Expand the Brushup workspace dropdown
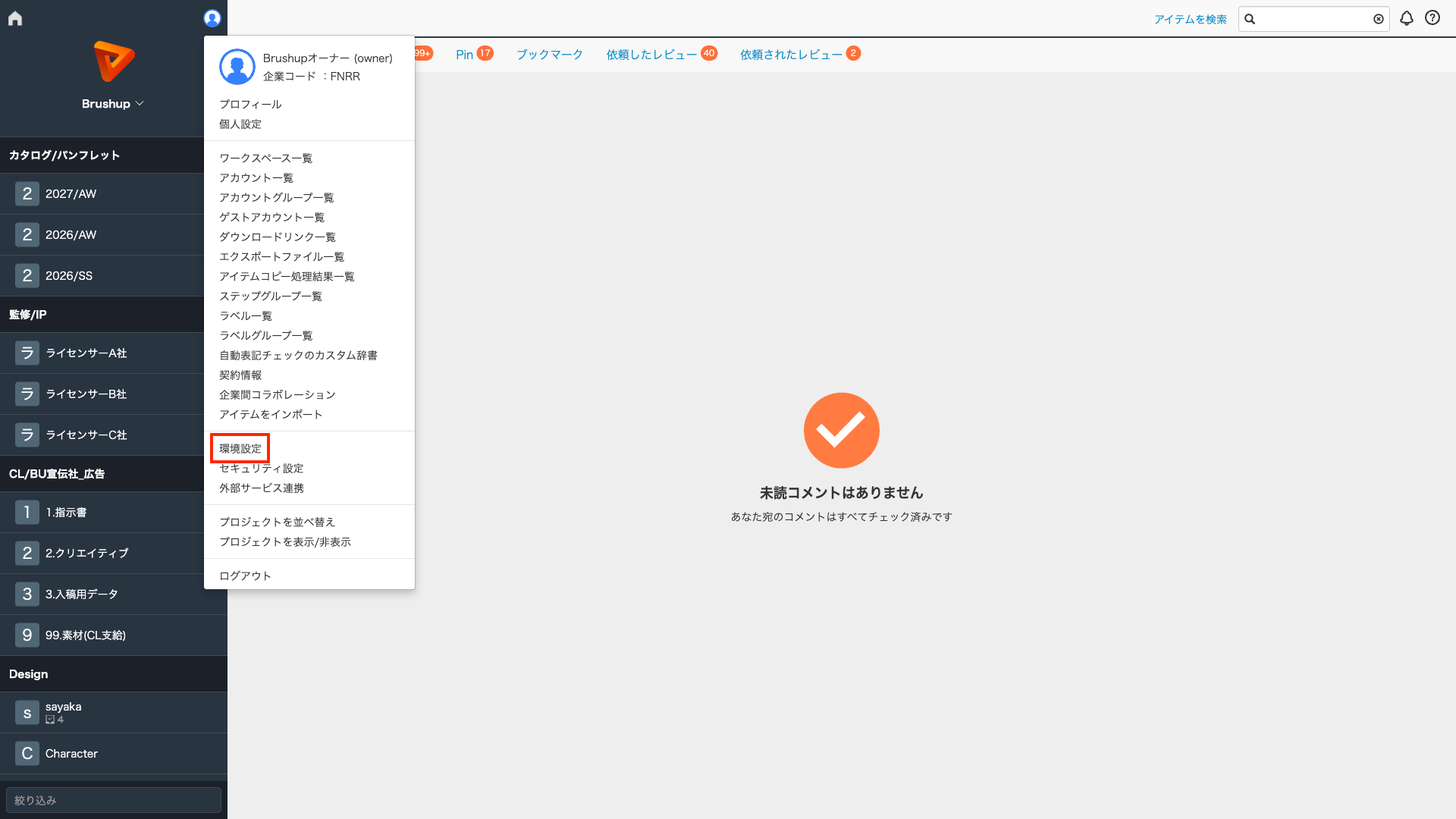The height and width of the screenshot is (819, 1456). tap(113, 104)
